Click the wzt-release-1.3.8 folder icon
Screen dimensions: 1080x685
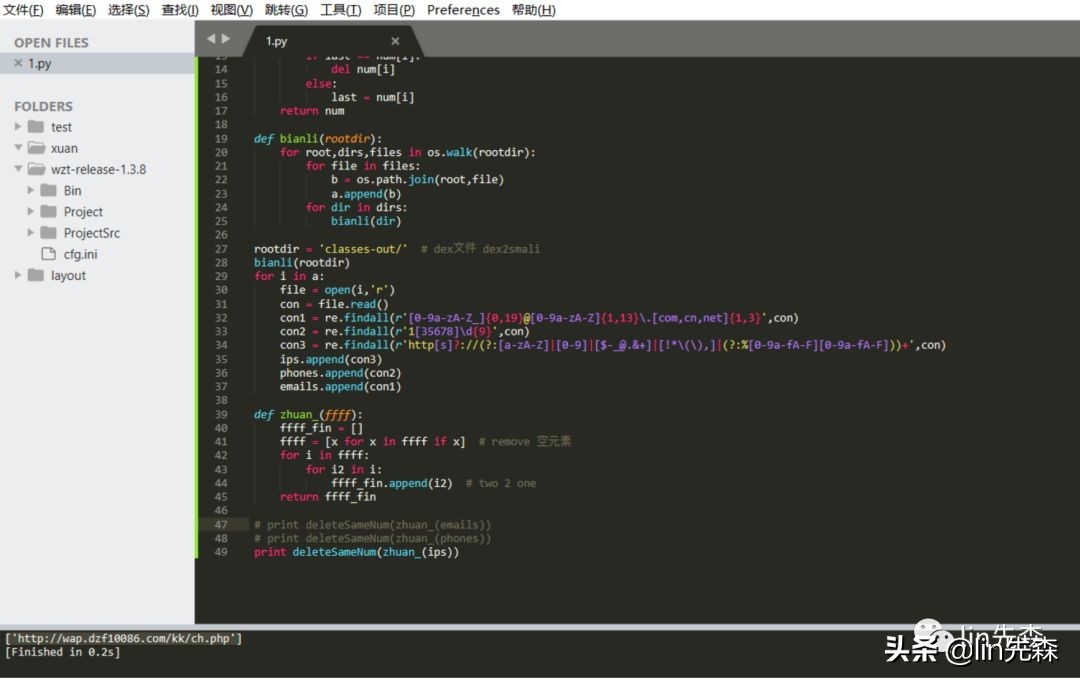(x=36, y=169)
